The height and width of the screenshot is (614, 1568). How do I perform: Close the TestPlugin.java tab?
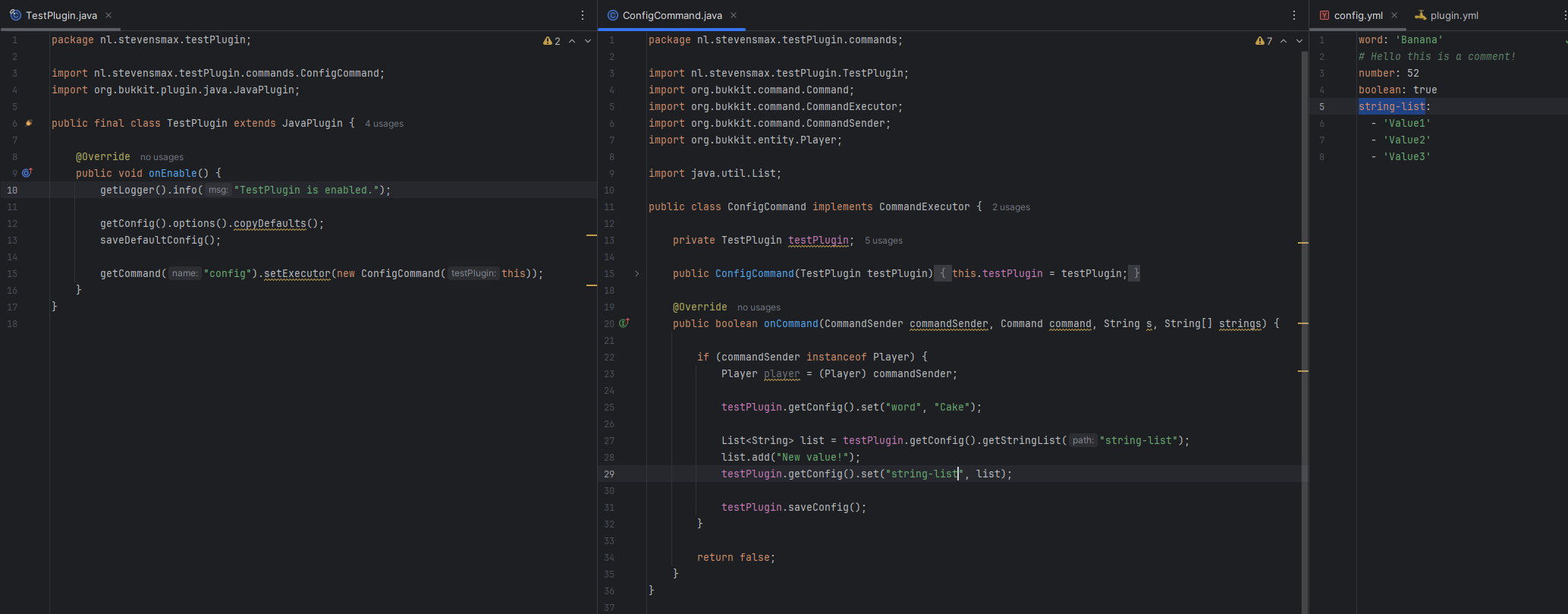click(108, 15)
